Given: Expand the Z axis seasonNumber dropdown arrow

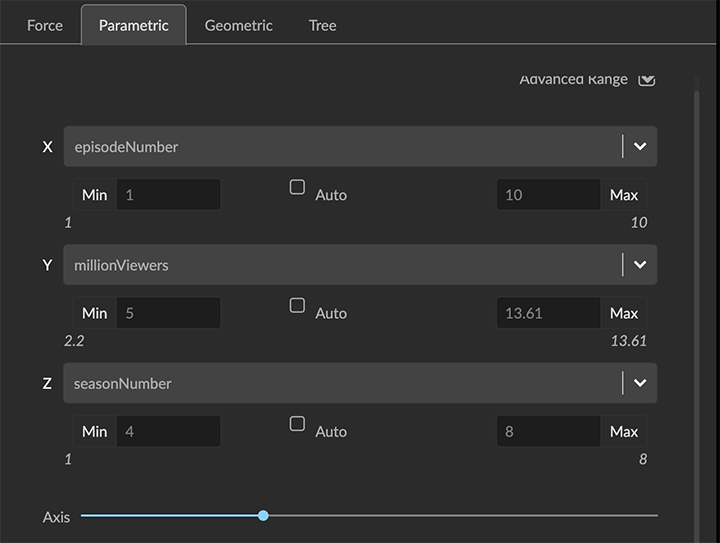Looking at the screenshot, I should coord(640,383).
